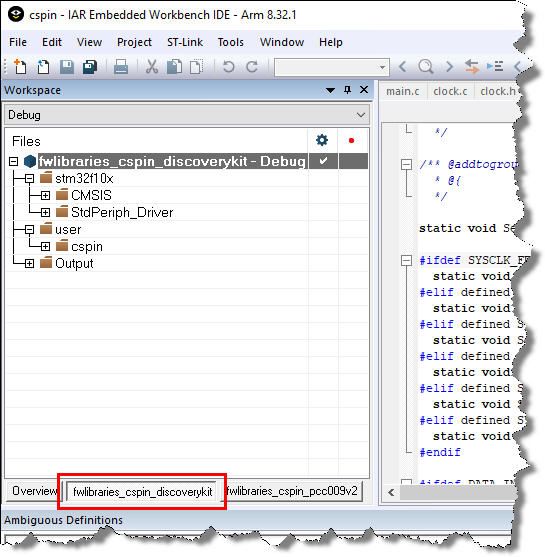Switch to the main.c editor tab
The width and height of the screenshot is (545, 557).
403,91
